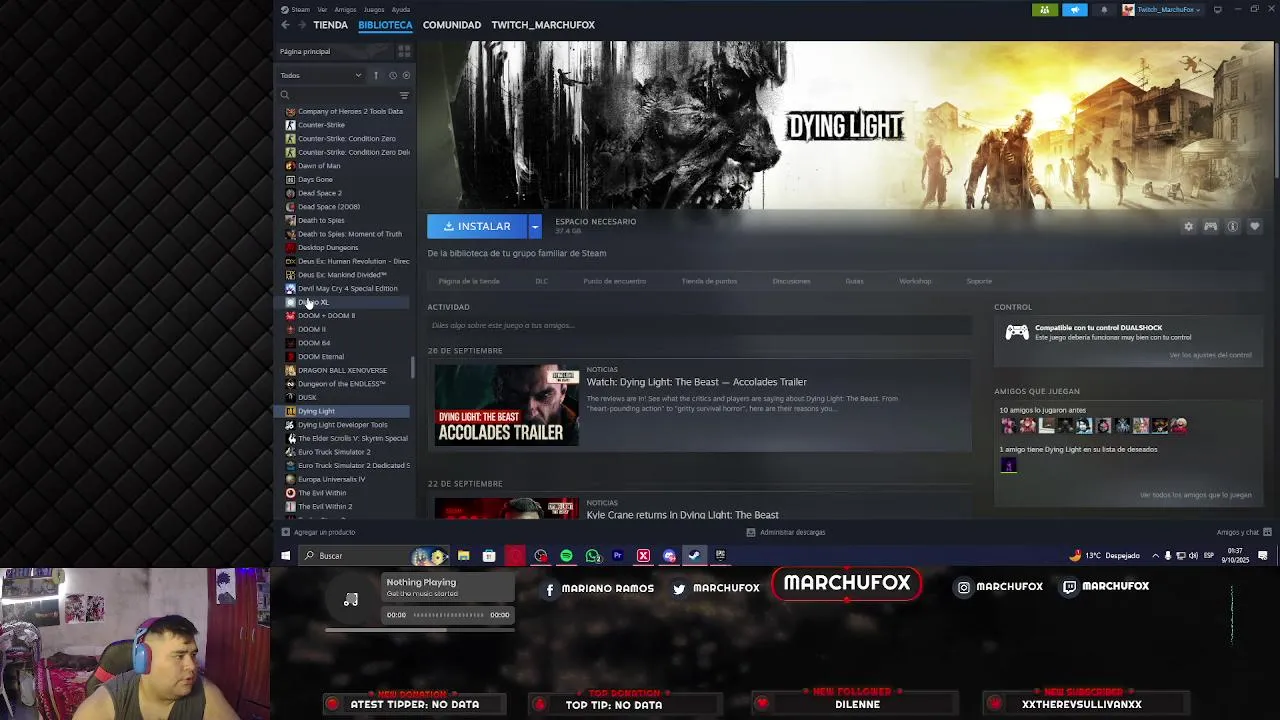Click the Windows taskbar Buscar search box
Screen dimensions: 1280x720
coord(373,556)
